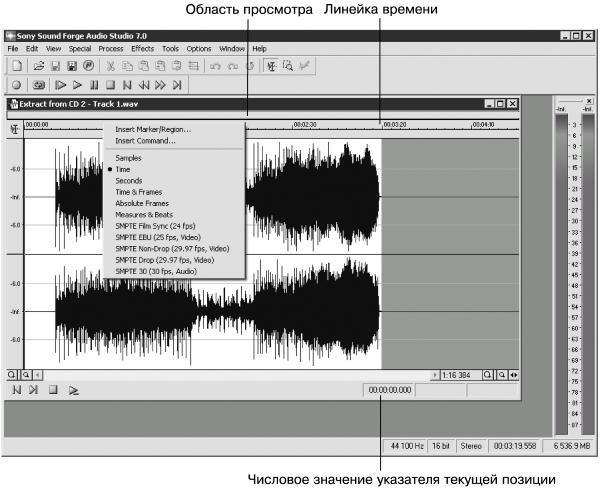Click the second time zoom magnifier after the ratio
The height and width of the screenshot is (489, 600).
tap(502, 375)
